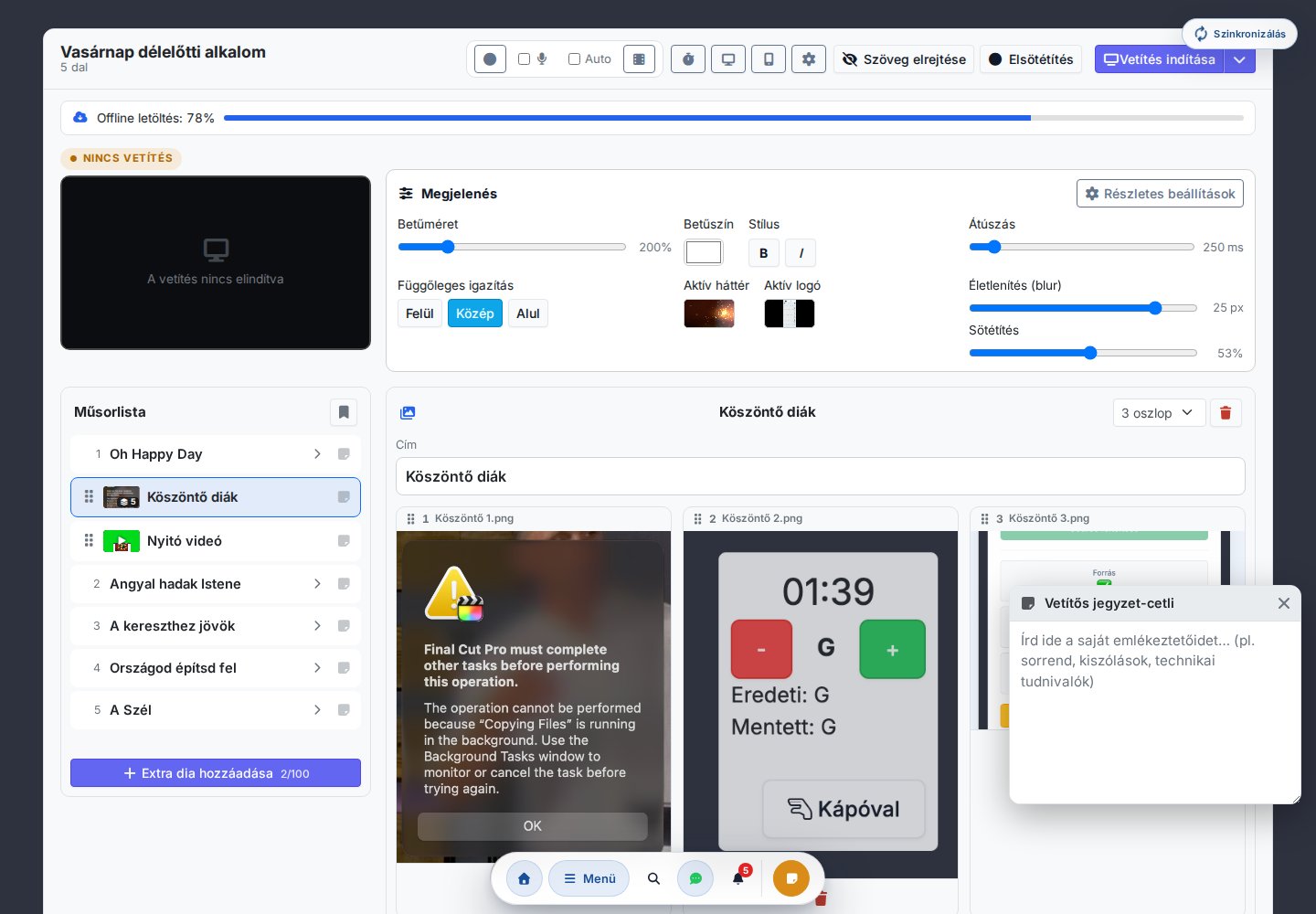Open note icon for Oh Happy Day
The image size is (1316, 914).
point(344,454)
